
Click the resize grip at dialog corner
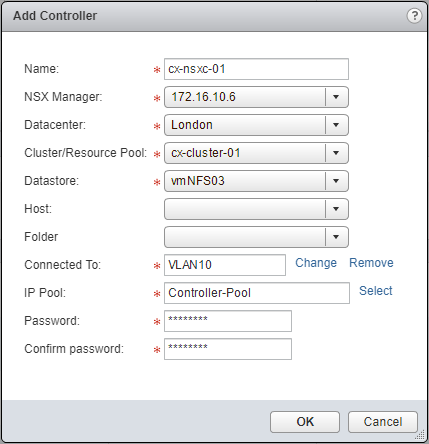tap(421, 436)
